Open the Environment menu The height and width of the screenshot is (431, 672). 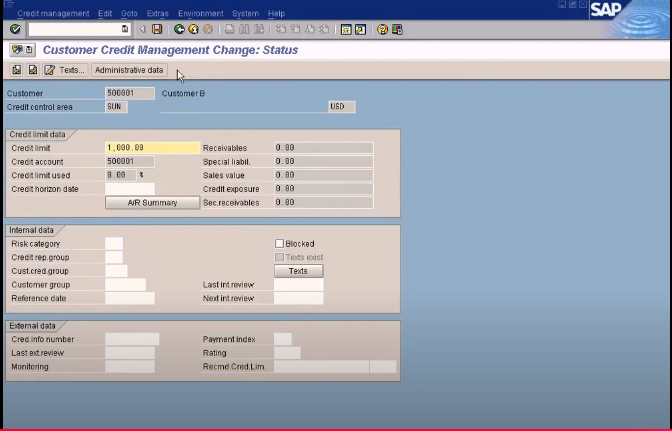point(201,14)
